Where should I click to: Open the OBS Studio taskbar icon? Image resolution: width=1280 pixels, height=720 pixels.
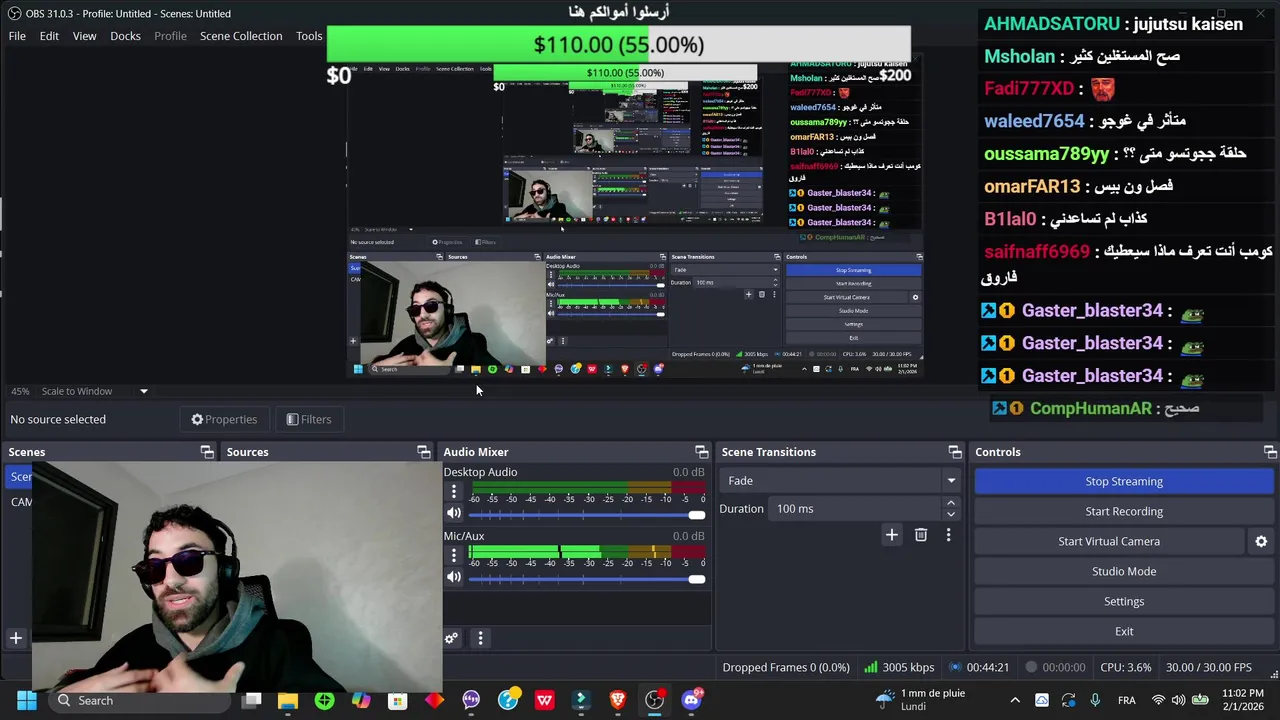click(654, 700)
